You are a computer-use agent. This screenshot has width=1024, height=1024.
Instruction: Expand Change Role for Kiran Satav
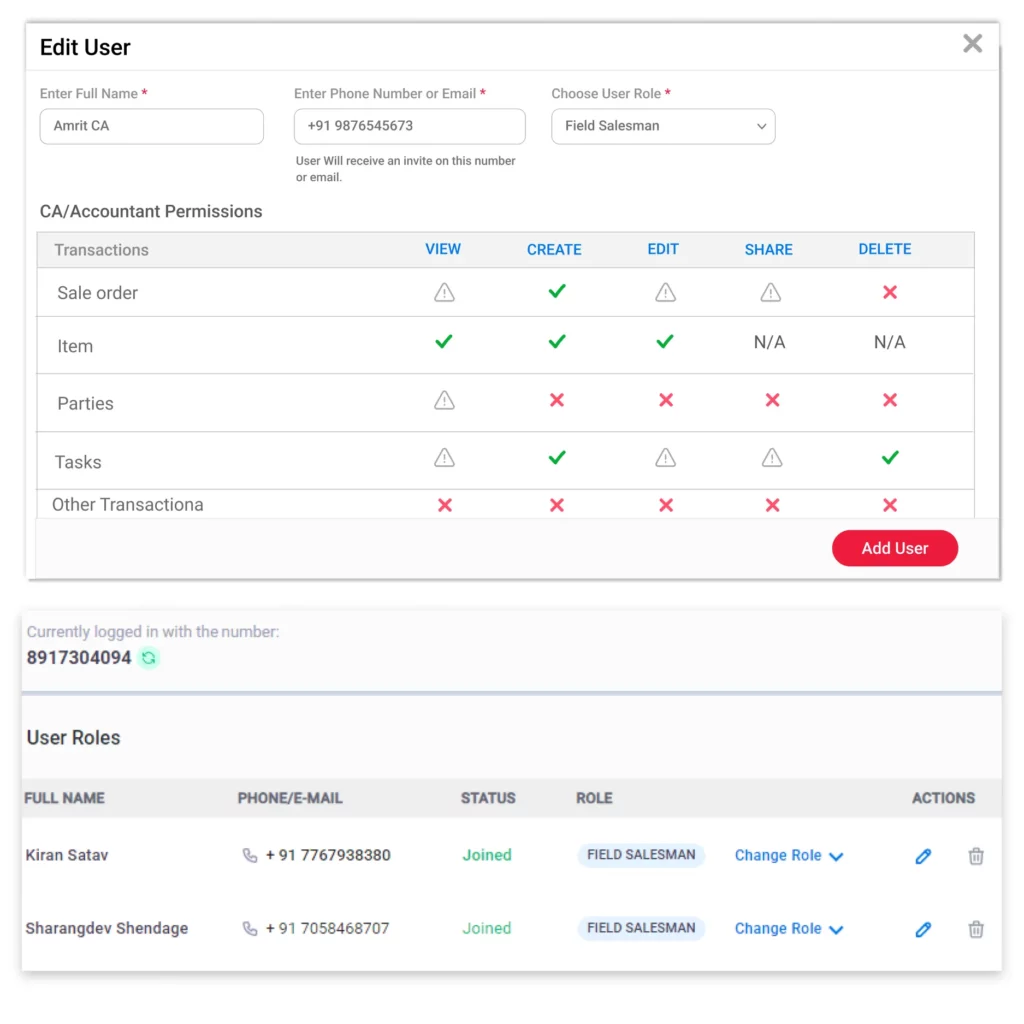(789, 856)
